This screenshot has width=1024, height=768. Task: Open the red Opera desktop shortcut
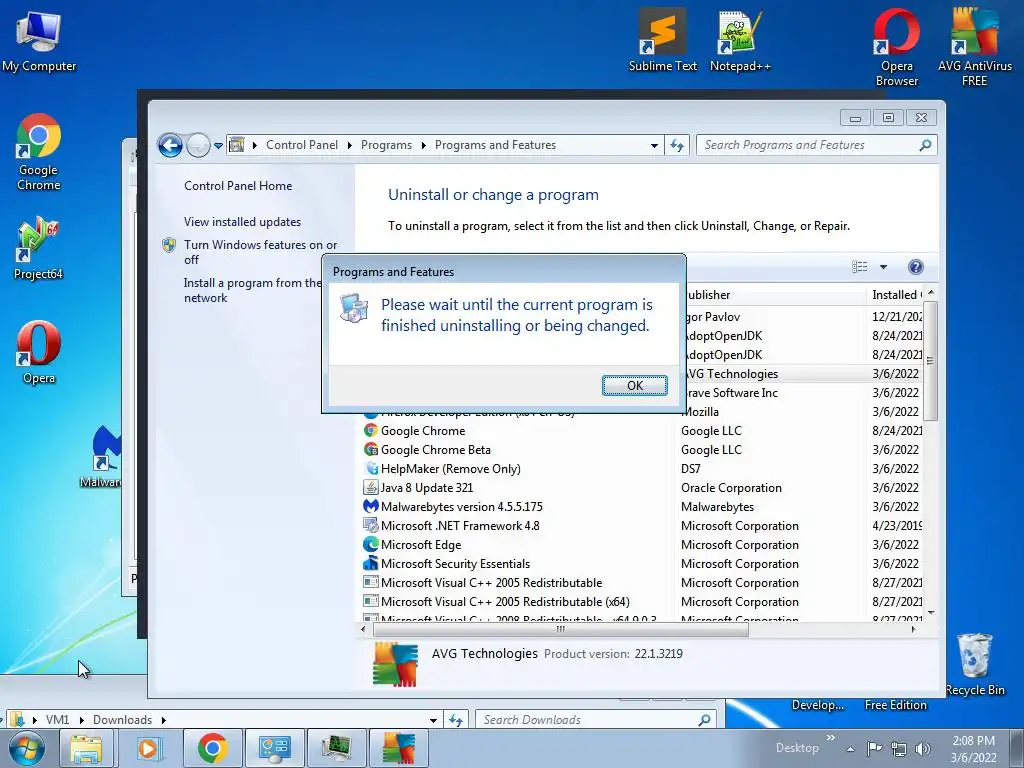click(39, 353)
